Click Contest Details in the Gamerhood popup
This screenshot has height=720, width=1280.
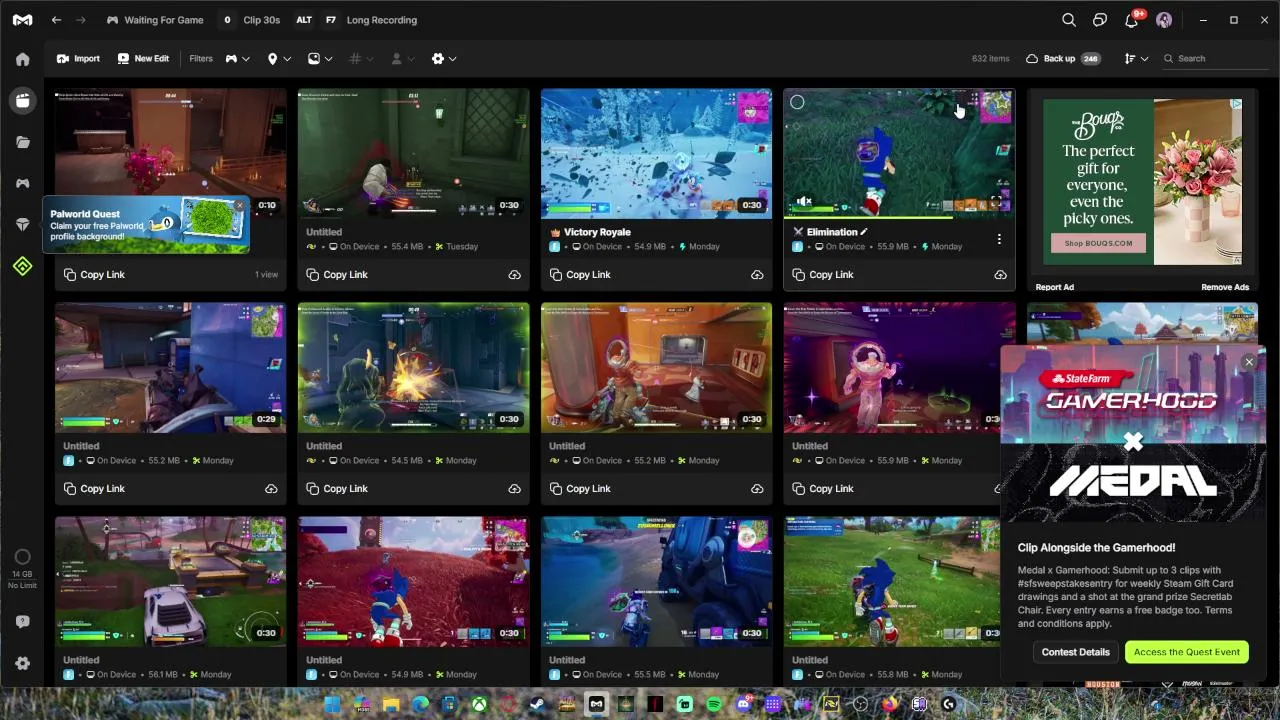pos(1075,652)
